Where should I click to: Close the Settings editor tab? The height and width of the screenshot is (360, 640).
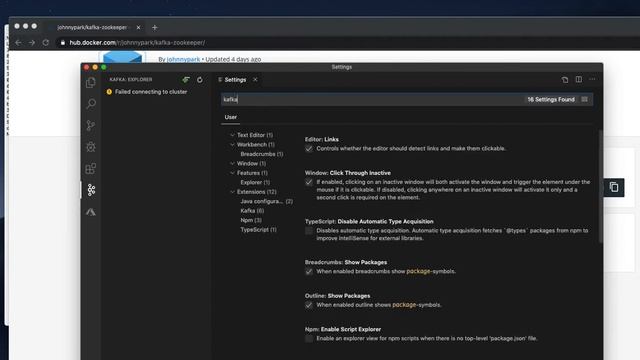tap(255, 80)
